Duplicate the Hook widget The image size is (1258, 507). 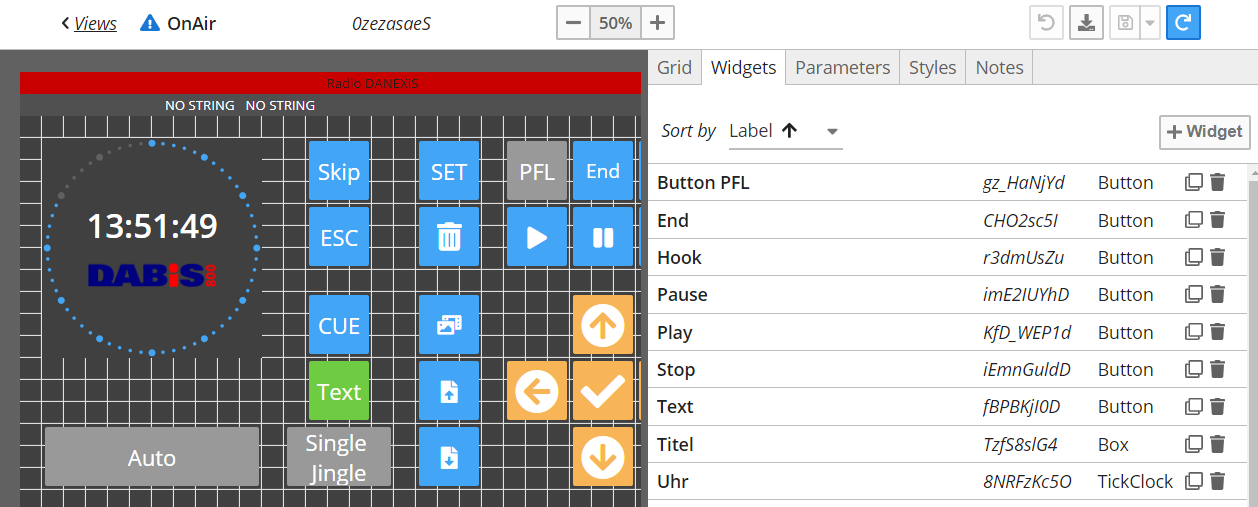pyautogui.click(x=1193, y=258)
